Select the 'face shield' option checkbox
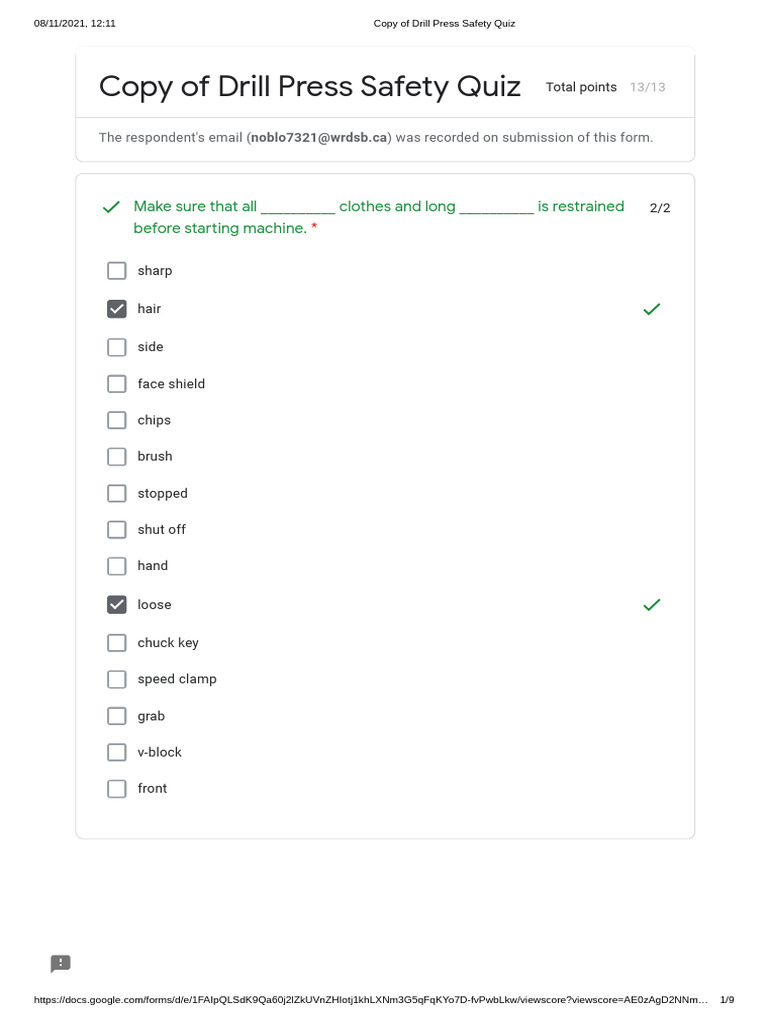The width and height of the screenshot is (768, 1024). (x=117, y=384)
